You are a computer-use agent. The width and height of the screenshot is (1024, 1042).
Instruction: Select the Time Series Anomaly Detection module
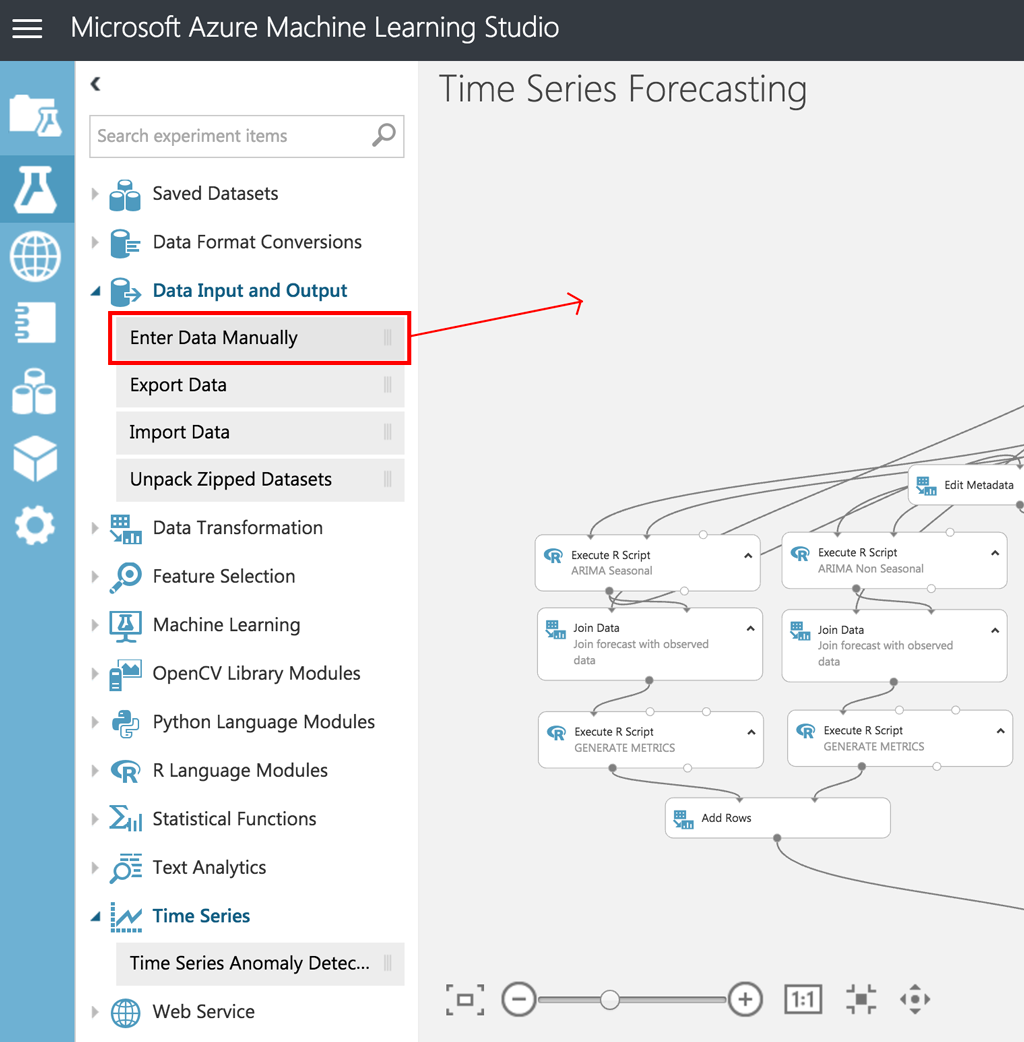coord(260,963)
